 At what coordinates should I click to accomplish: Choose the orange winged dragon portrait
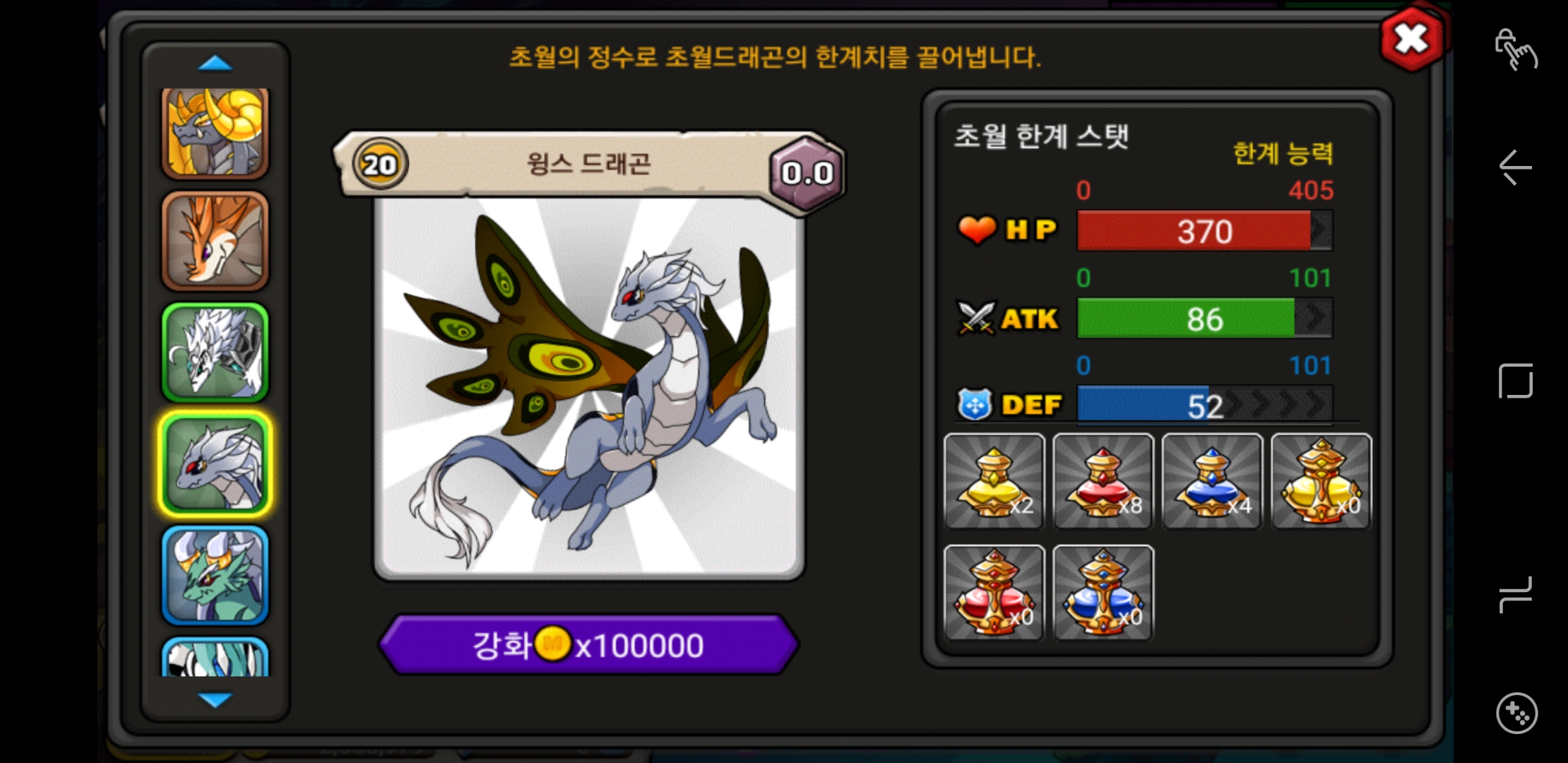pos(215,241)
